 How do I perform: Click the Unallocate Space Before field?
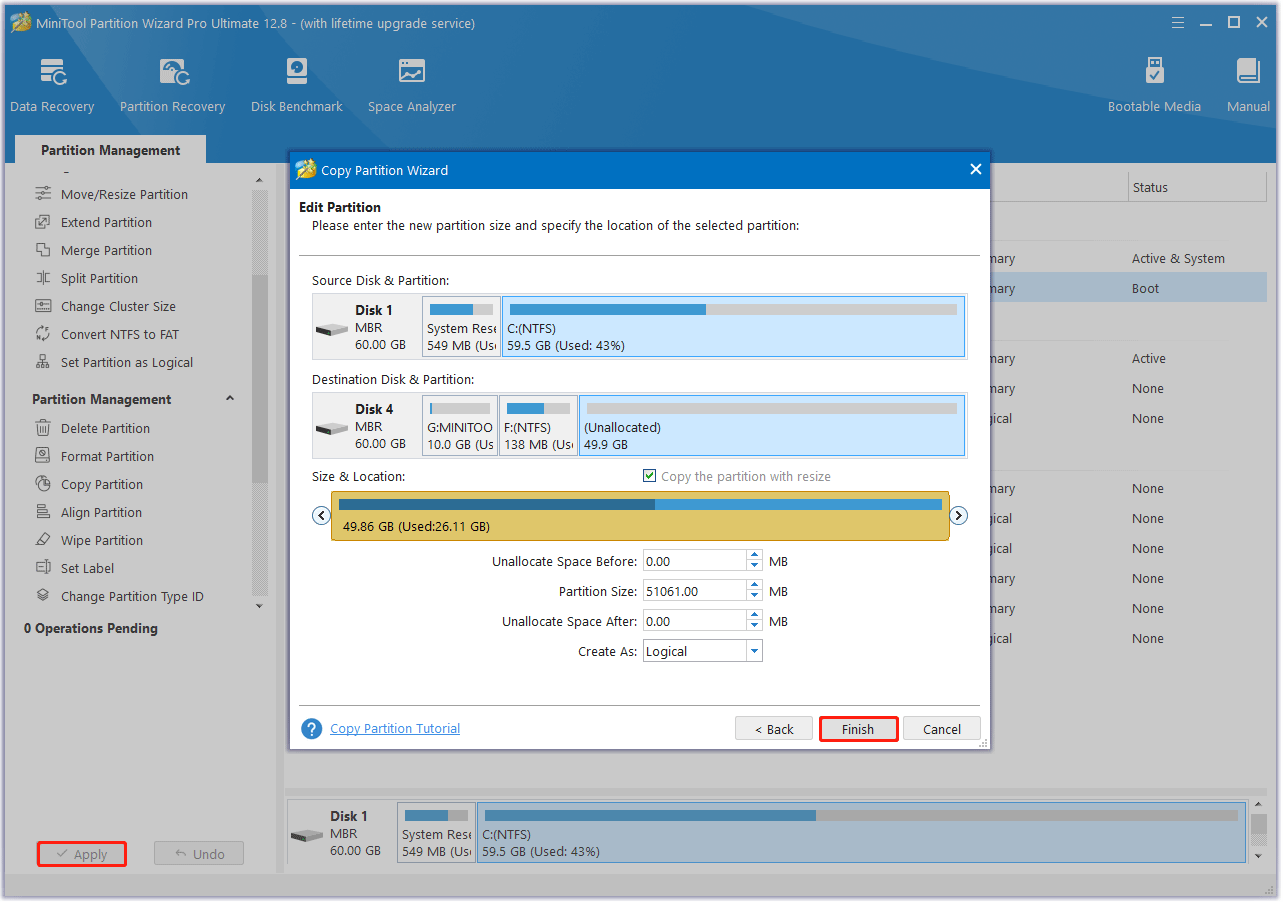point(695,561)
